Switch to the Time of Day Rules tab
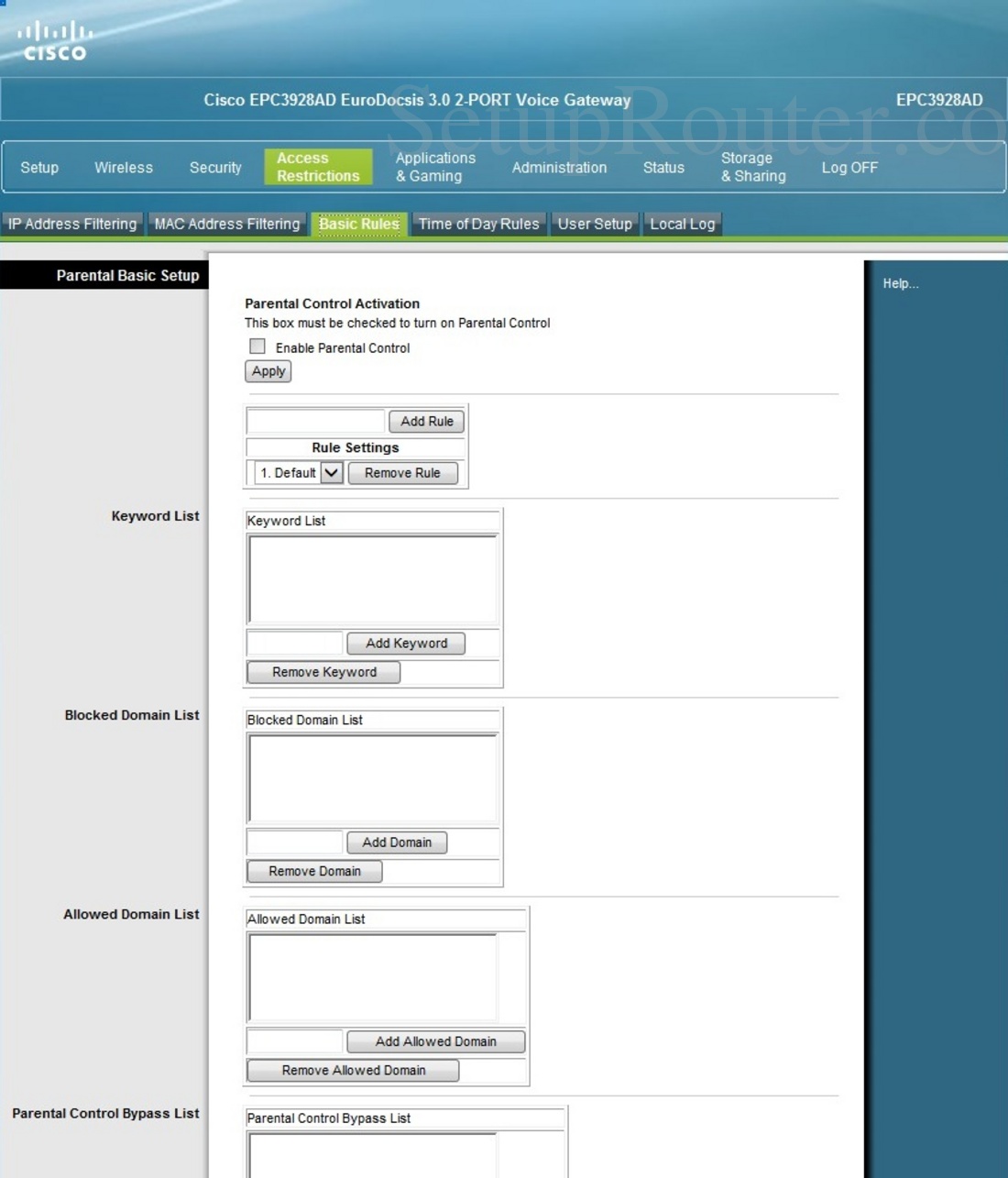The width and height of the screenshot is (1008, 1178). (478, 223)
